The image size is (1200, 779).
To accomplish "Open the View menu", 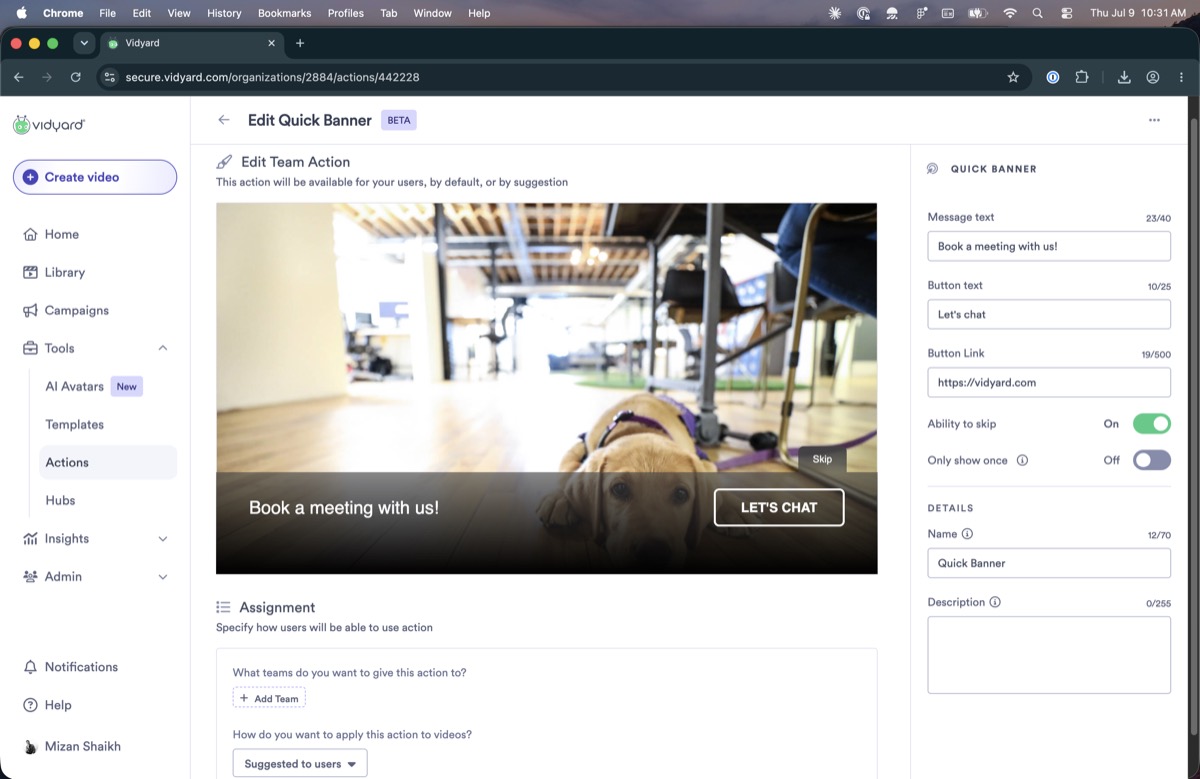I will 179,13.
